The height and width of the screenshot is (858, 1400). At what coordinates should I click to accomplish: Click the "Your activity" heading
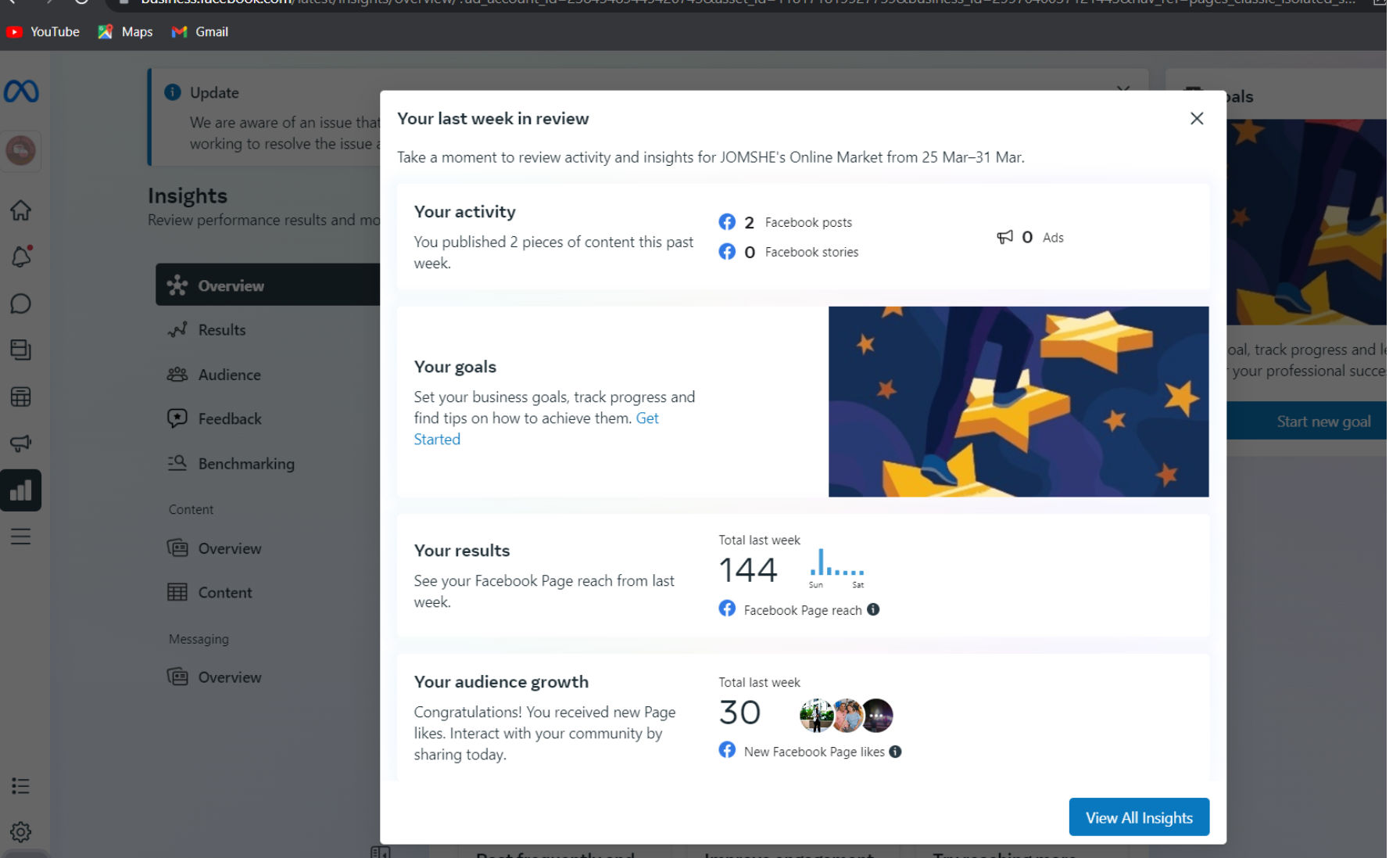[x=465, y=212]
